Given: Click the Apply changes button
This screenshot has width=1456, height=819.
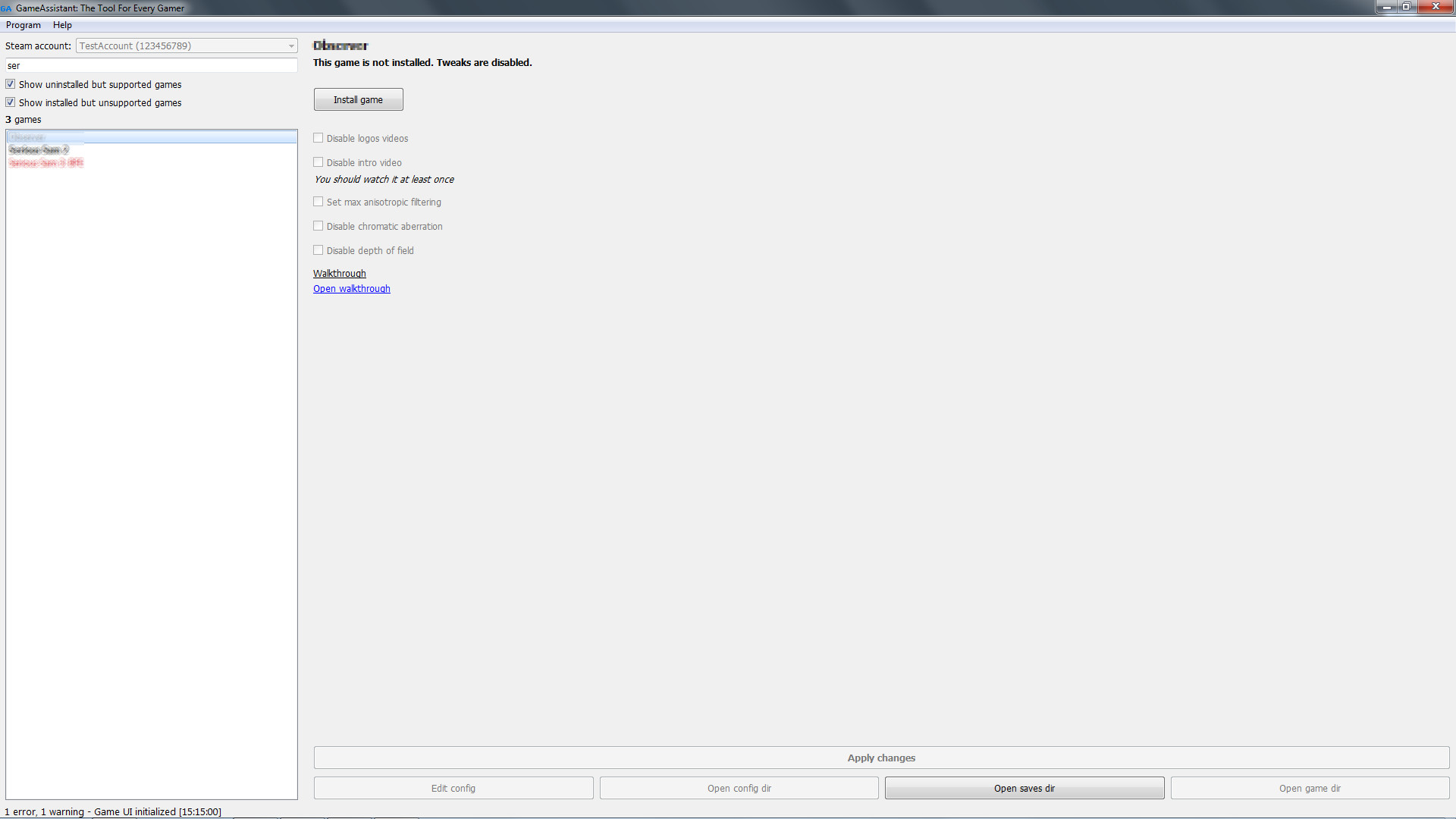Looking at the screenshot, I should tap(881, 758).
